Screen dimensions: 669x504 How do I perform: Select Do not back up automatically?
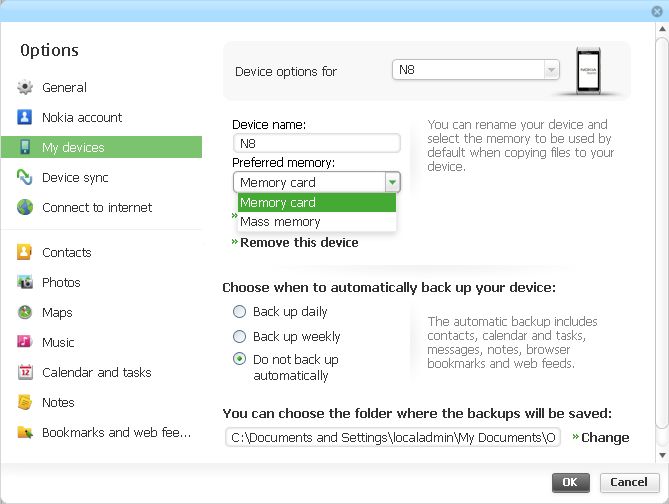[239, 360]
